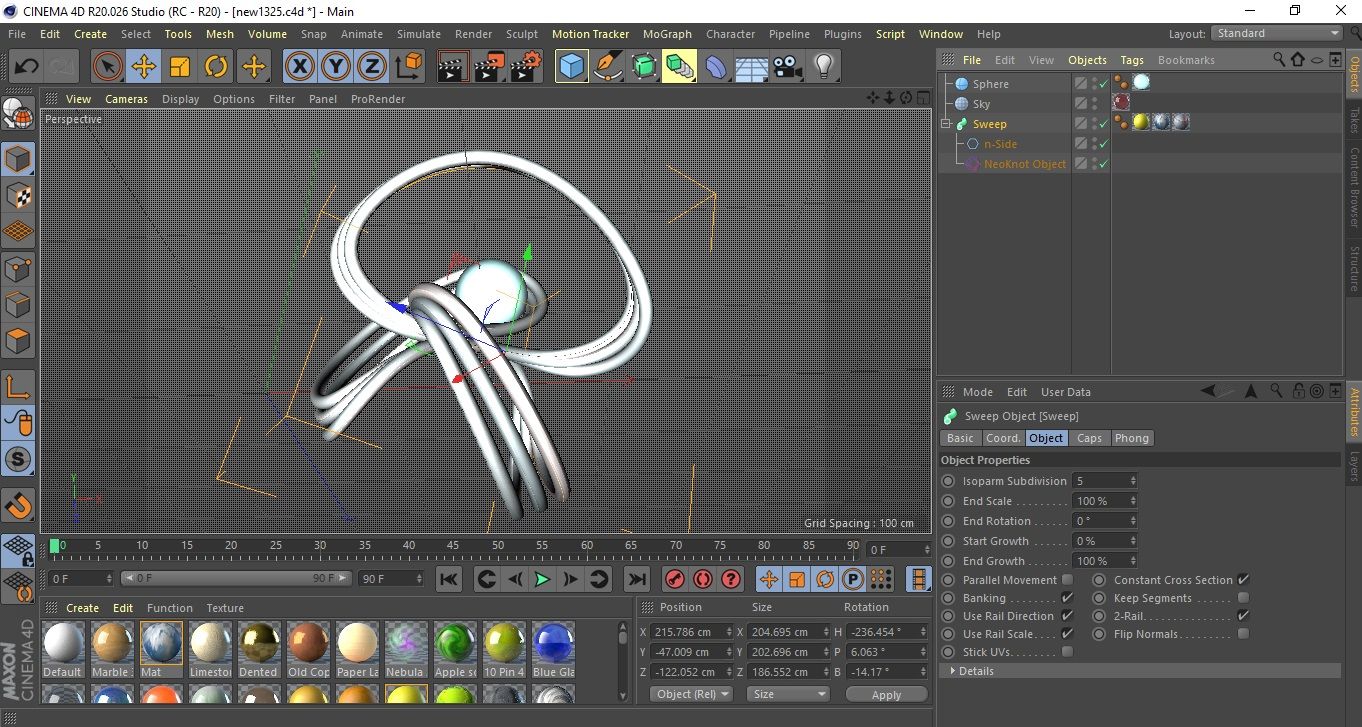Screen dimensions: 1362x727
Task: Select the Sky object
Action: pyautogui.click(x=982, y=104)
